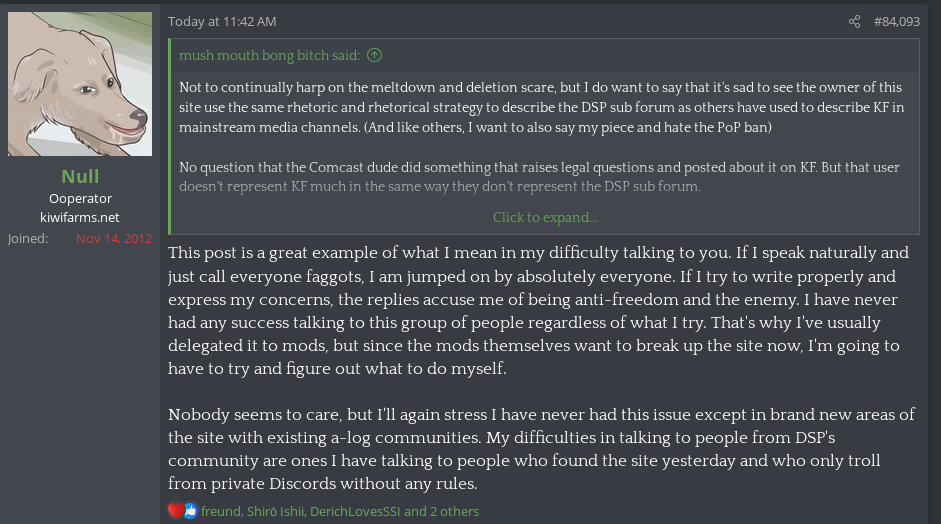Open Null's dog avatar picture
The image size is (941, 524).
coord(80,84)
